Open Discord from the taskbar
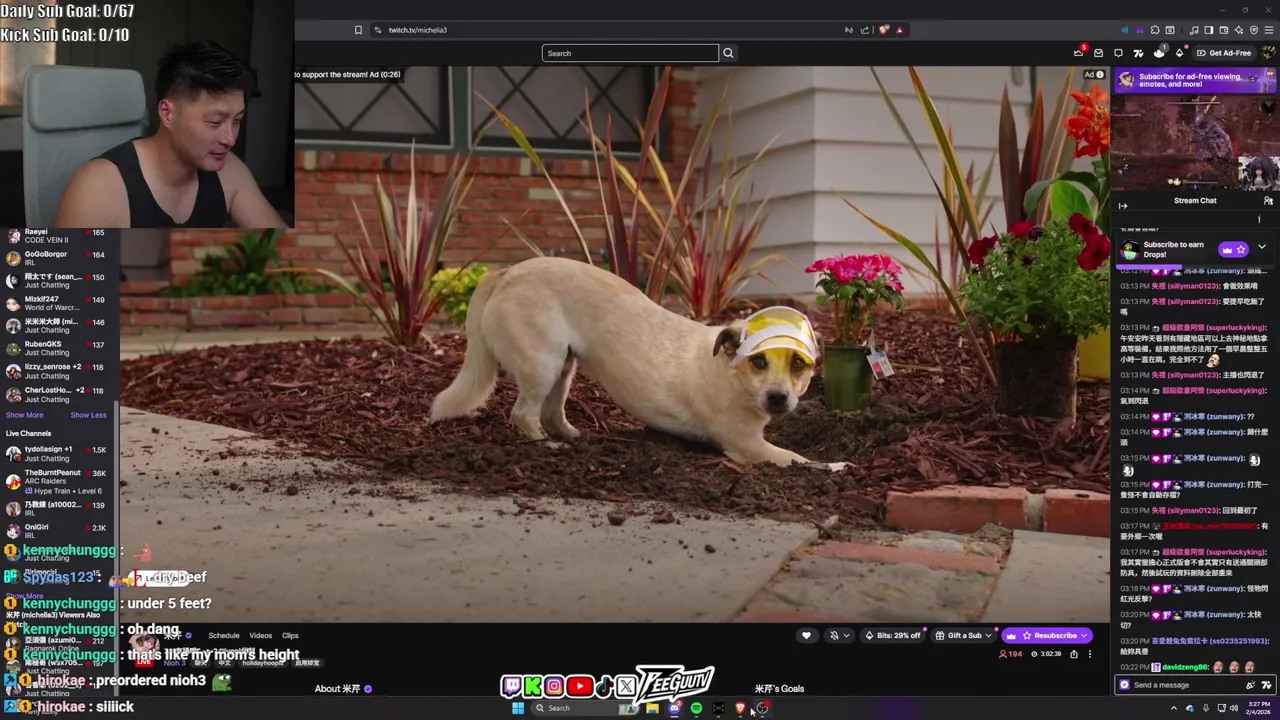This screenshot has height=720, width=1280. pos(674,708)
